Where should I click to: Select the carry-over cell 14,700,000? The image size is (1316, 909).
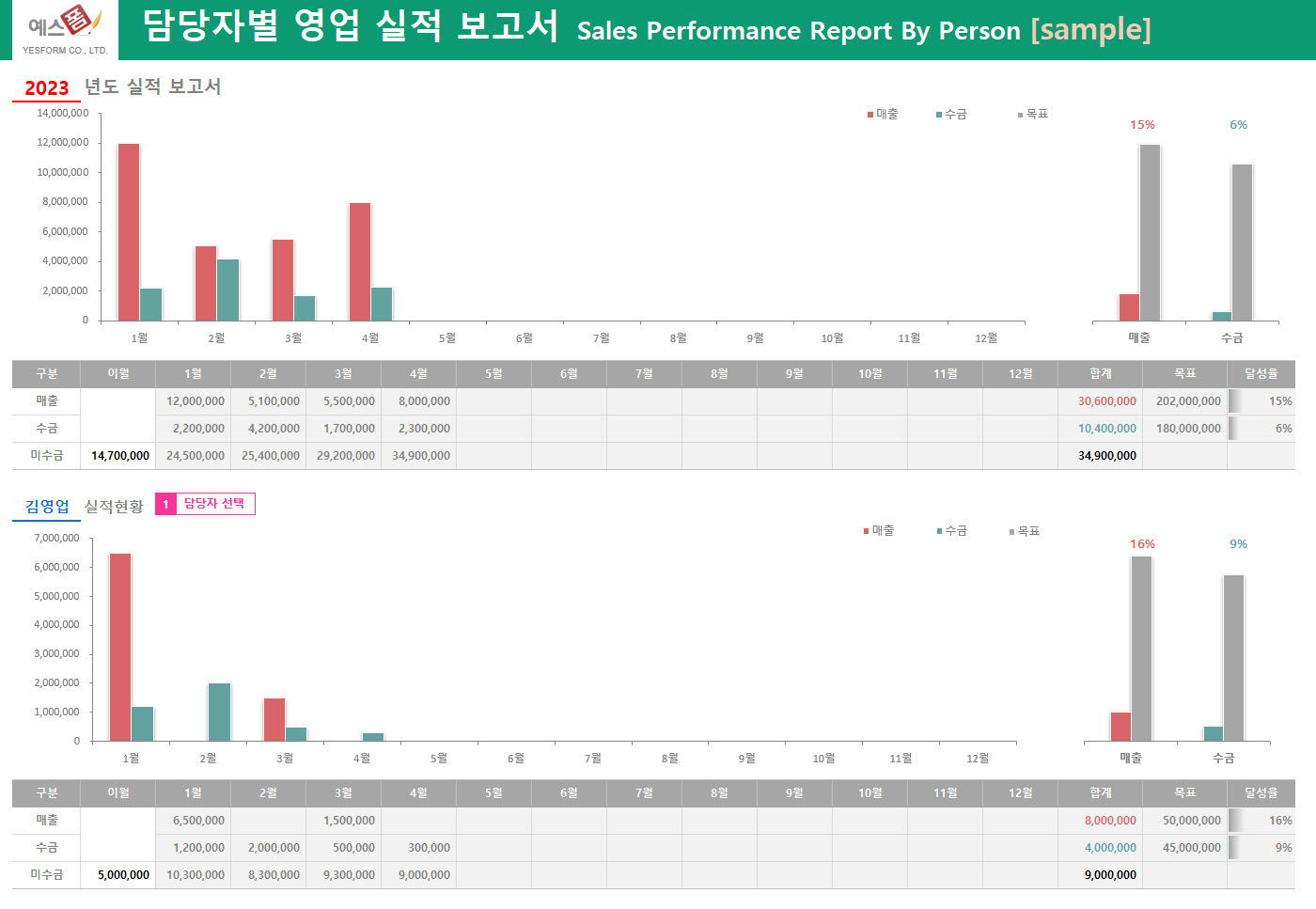117,456
